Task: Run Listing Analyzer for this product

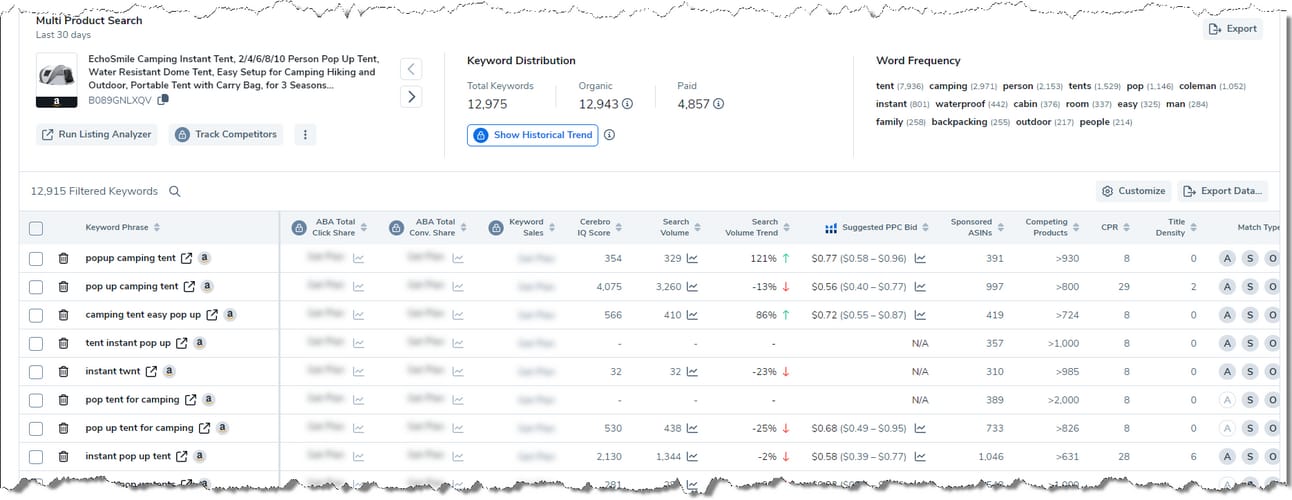Action: (x=97, y=134)
